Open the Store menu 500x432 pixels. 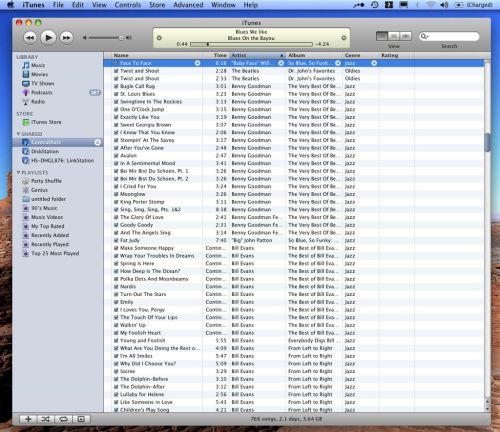pyautogui.click(x=157, y=5)
